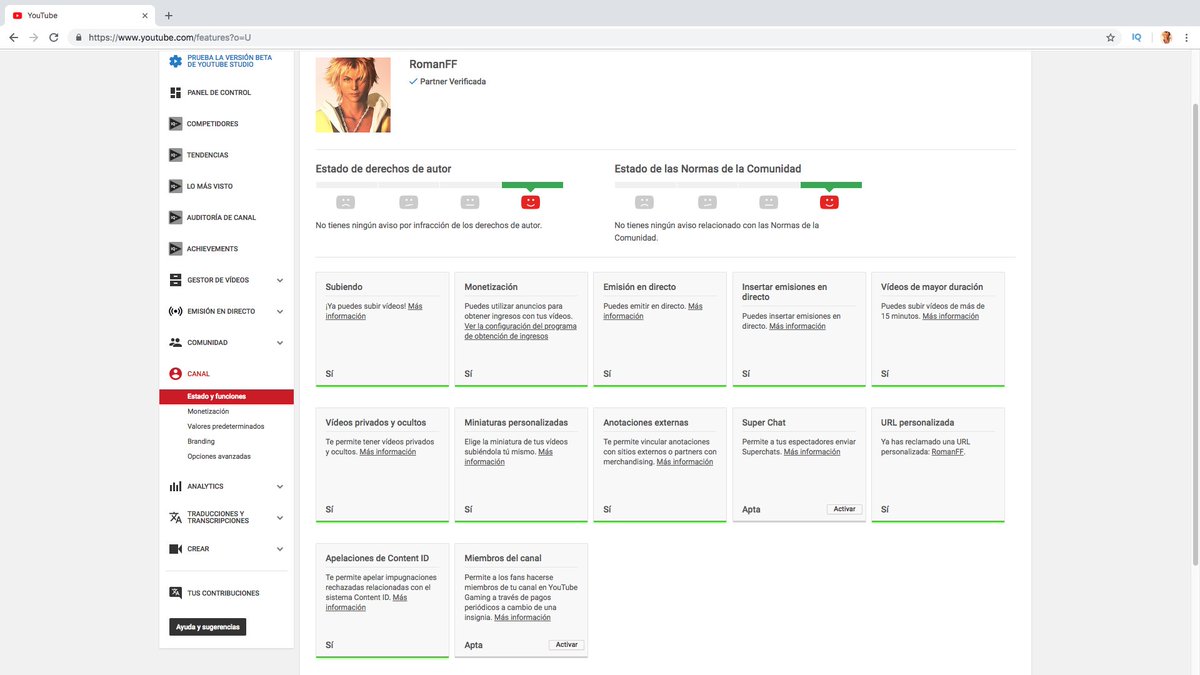1200x675 pixels.
Task: Click the Partner Verificada status text
Action: tap(453, 82)
